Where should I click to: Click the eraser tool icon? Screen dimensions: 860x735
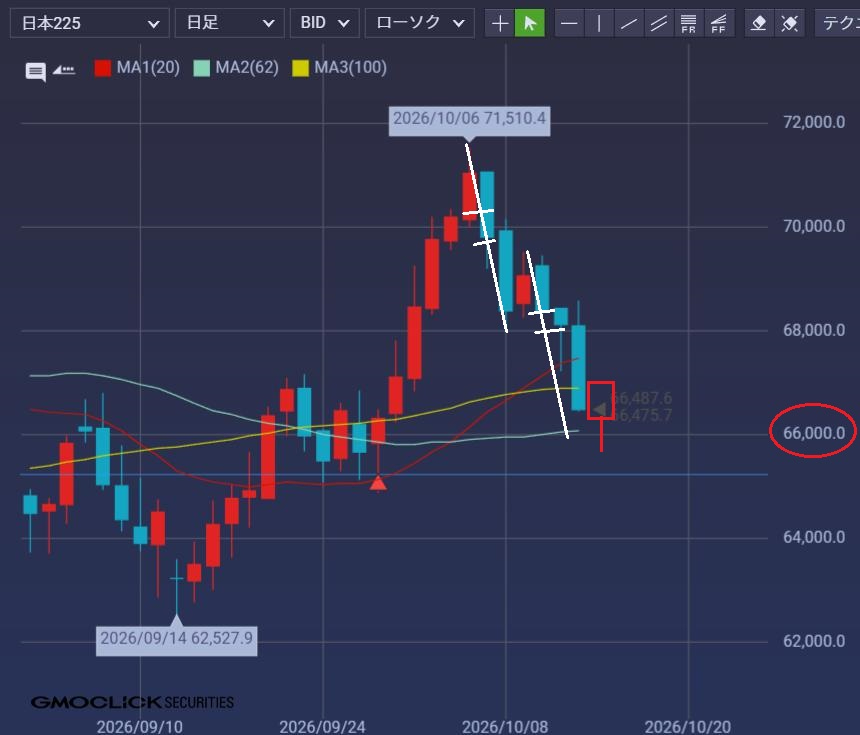coord(759,24)
